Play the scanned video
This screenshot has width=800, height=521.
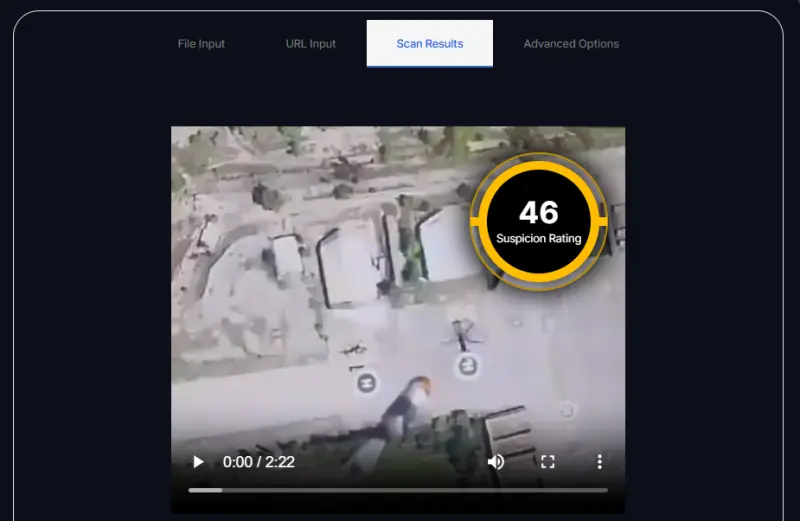click(198, 462)
